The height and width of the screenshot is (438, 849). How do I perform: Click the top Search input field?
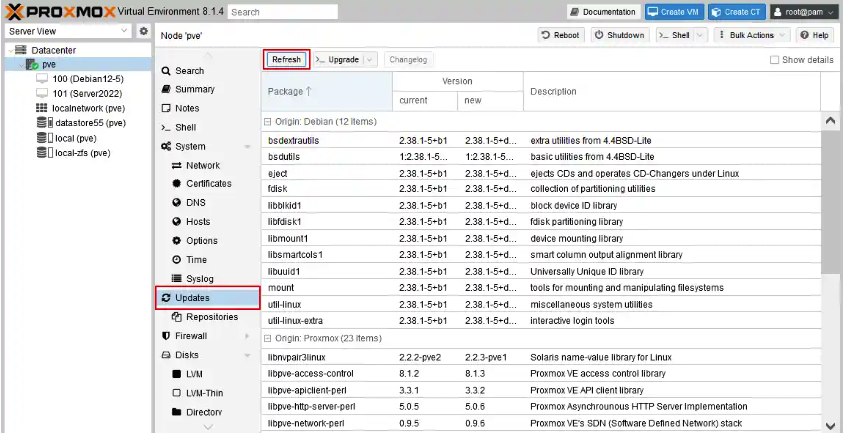[283, 12]
